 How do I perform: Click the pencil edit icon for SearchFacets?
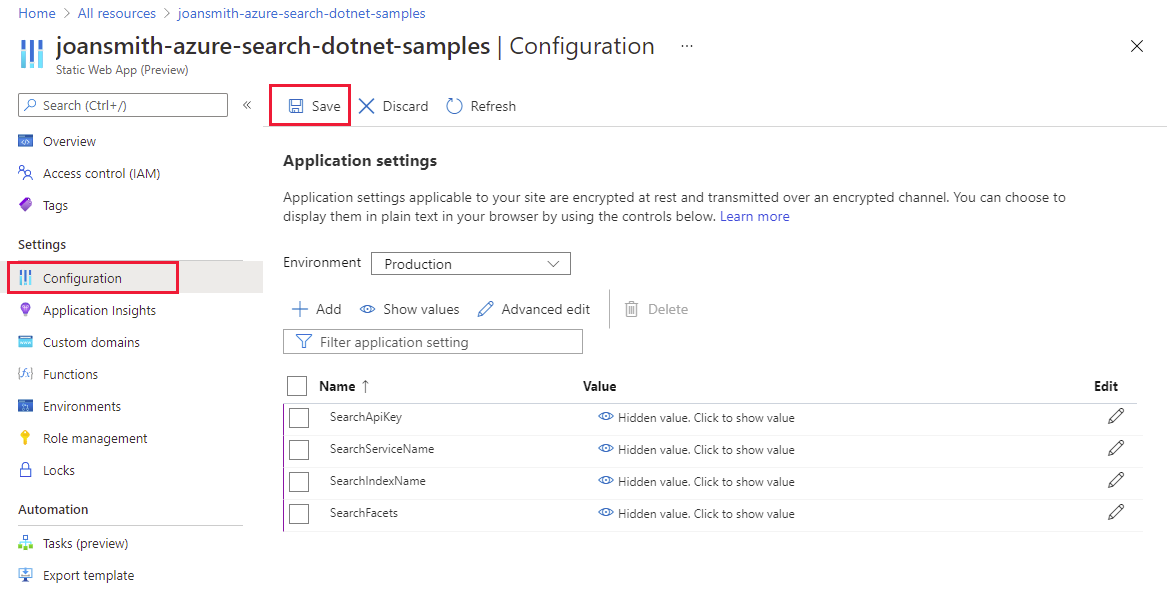(1116, 512)
